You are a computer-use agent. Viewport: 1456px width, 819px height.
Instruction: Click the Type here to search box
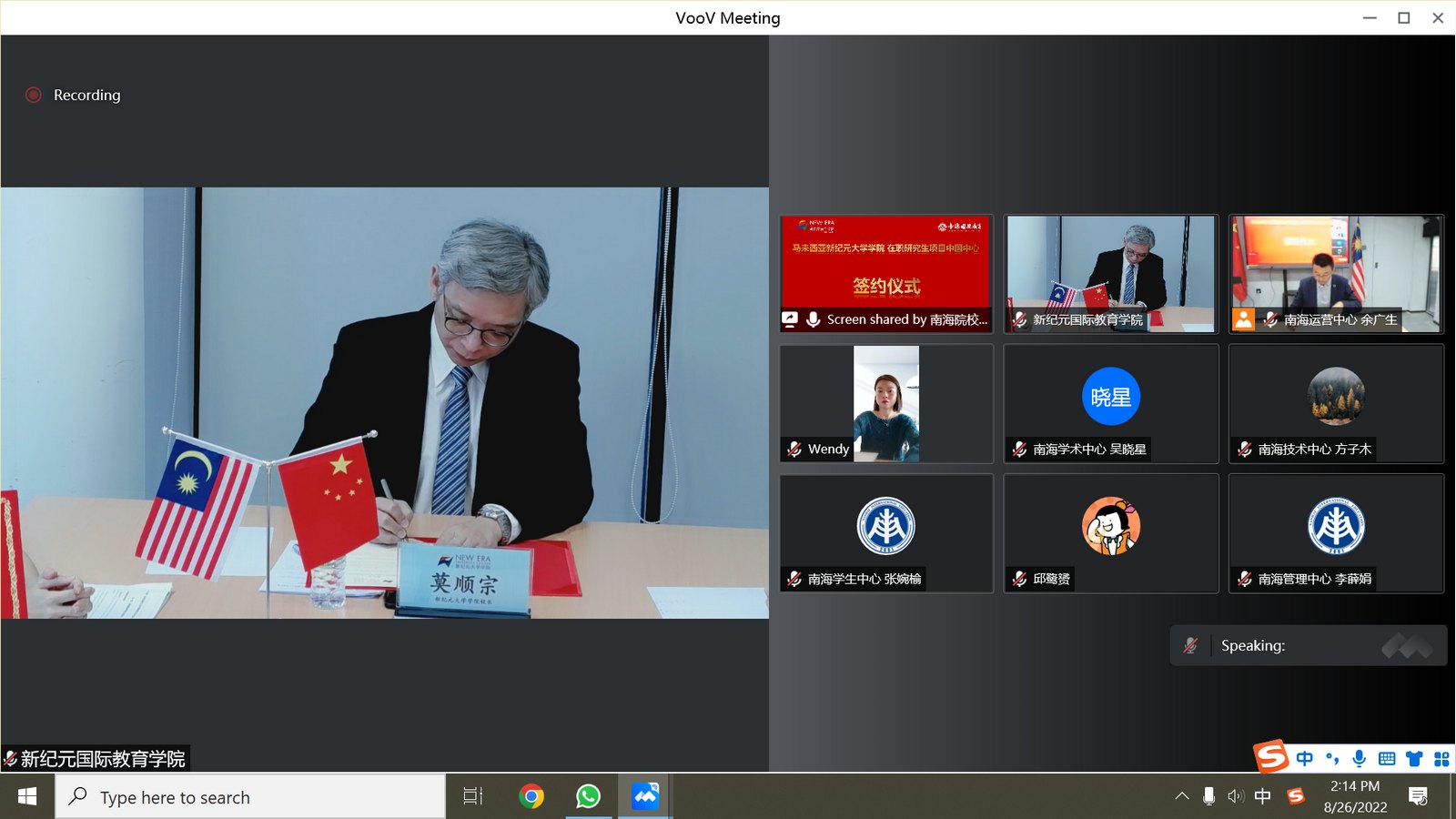point(250,797)
